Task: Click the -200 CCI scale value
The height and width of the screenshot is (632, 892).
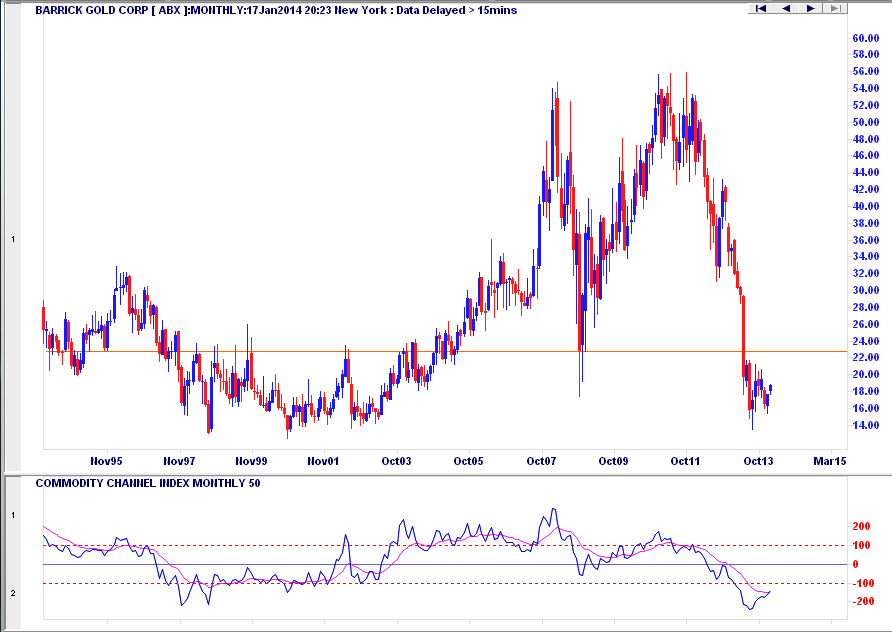Action: click(863, 601)
